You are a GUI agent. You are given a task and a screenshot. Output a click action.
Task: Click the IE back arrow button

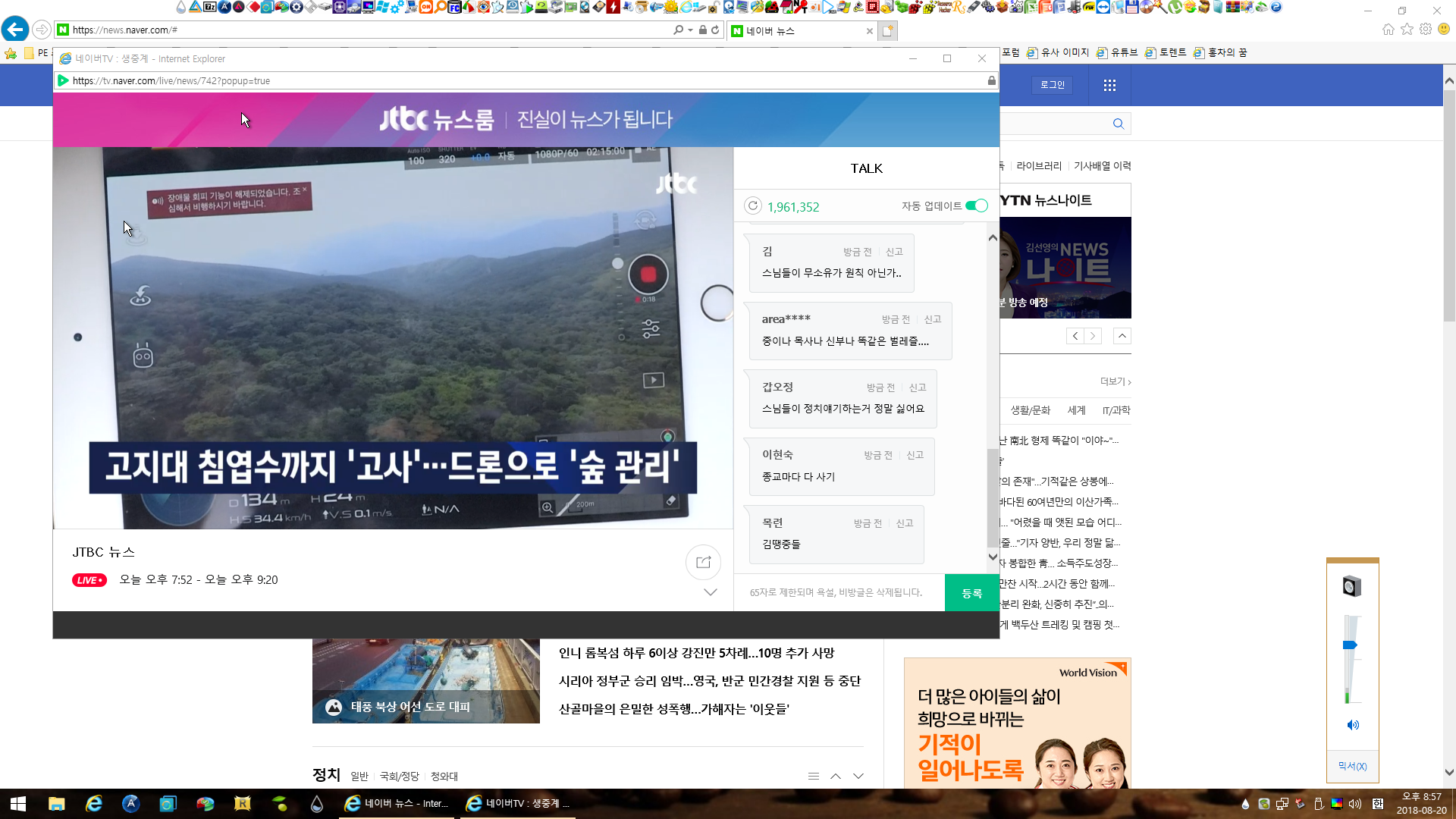coord(15,30)
